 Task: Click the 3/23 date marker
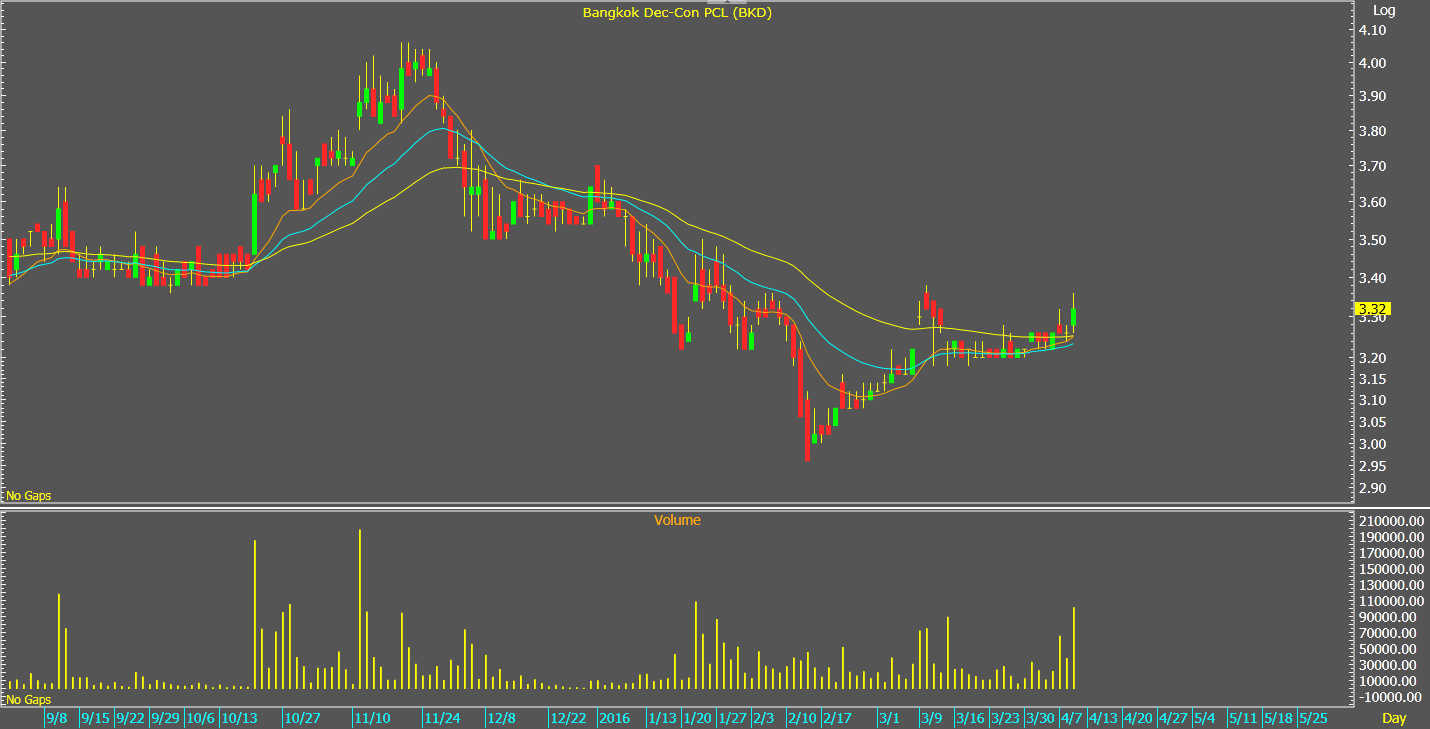[x=1005, y=718]
